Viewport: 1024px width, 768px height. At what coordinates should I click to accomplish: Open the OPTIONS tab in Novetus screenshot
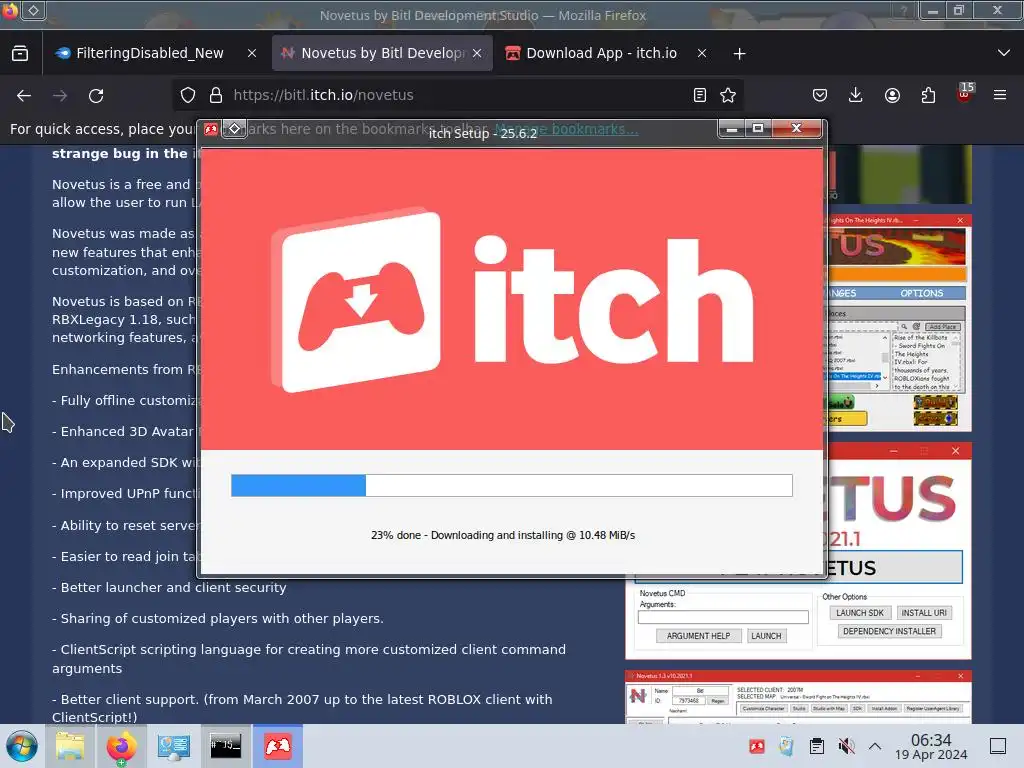point(921,293)
